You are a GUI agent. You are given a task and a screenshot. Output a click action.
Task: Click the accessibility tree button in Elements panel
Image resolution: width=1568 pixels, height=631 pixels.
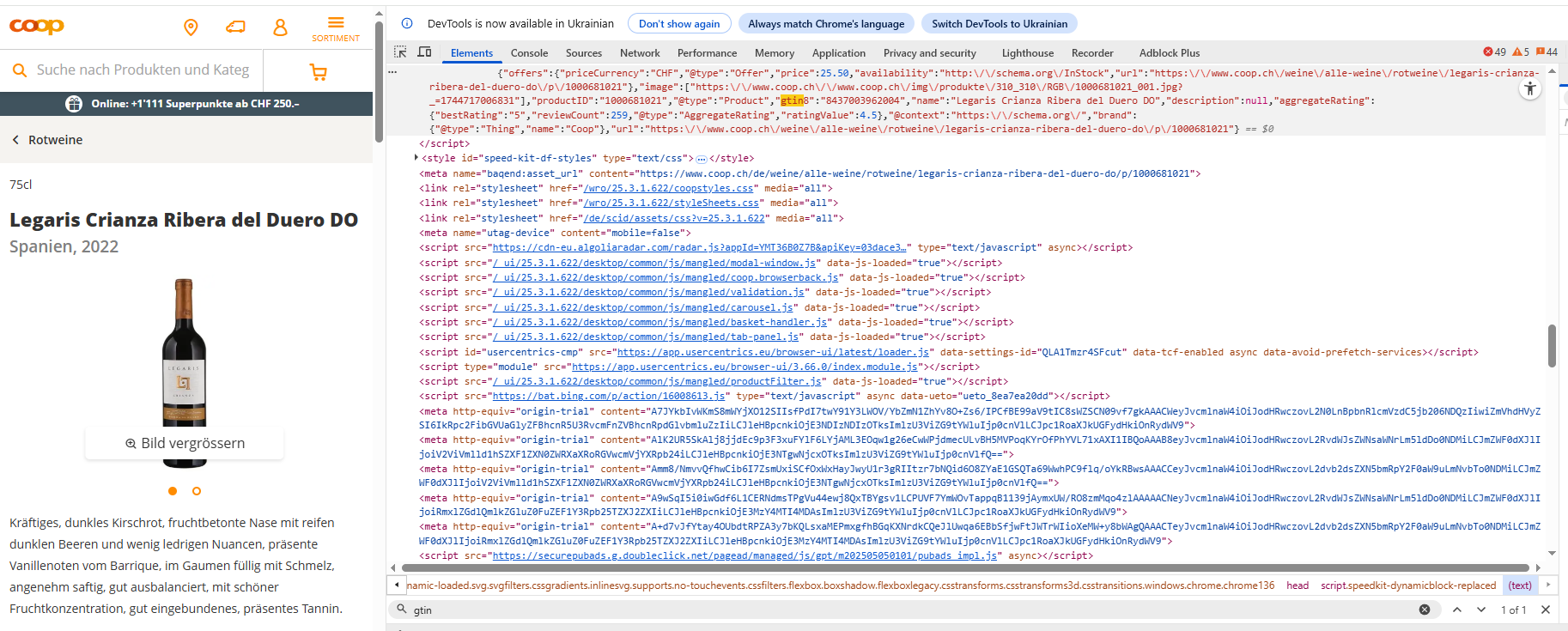click(x=1530, y=88)
